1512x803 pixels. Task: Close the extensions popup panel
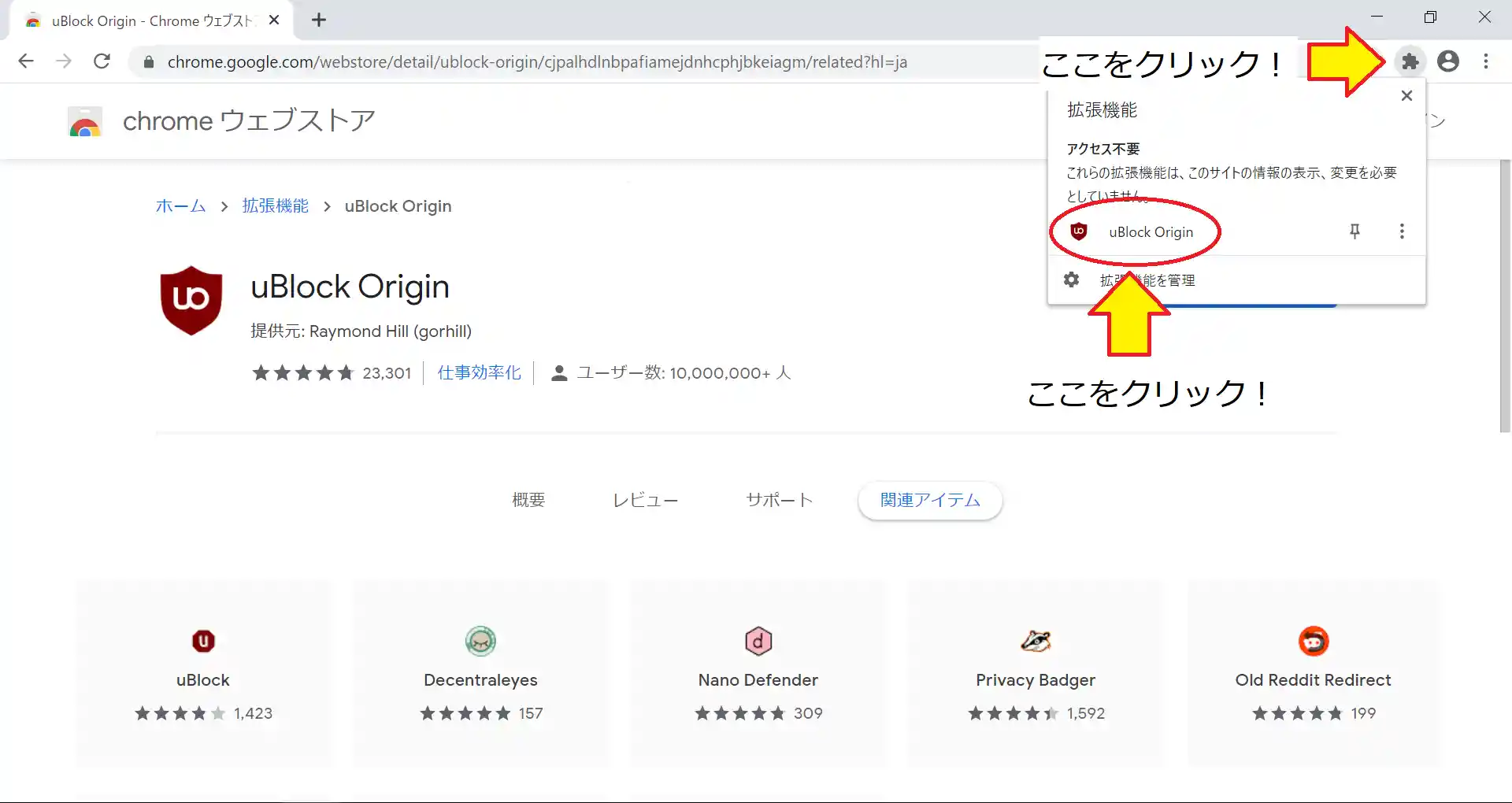(1406, 96)
